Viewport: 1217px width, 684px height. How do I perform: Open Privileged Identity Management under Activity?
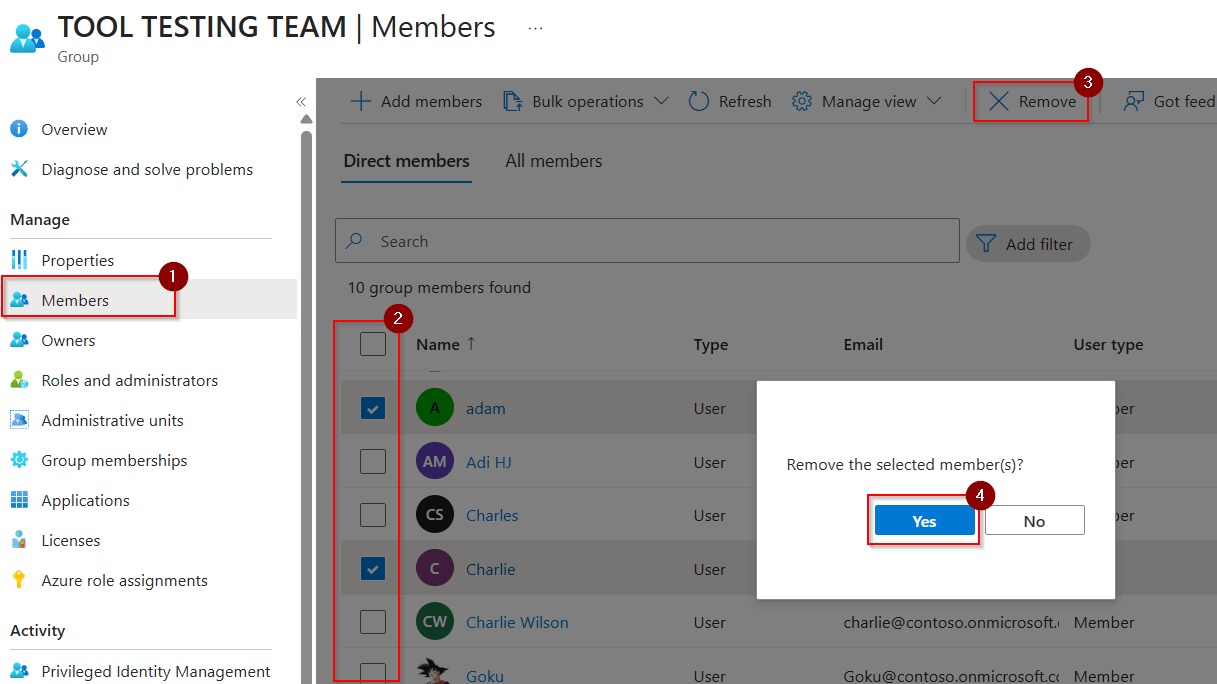(155, 671)
